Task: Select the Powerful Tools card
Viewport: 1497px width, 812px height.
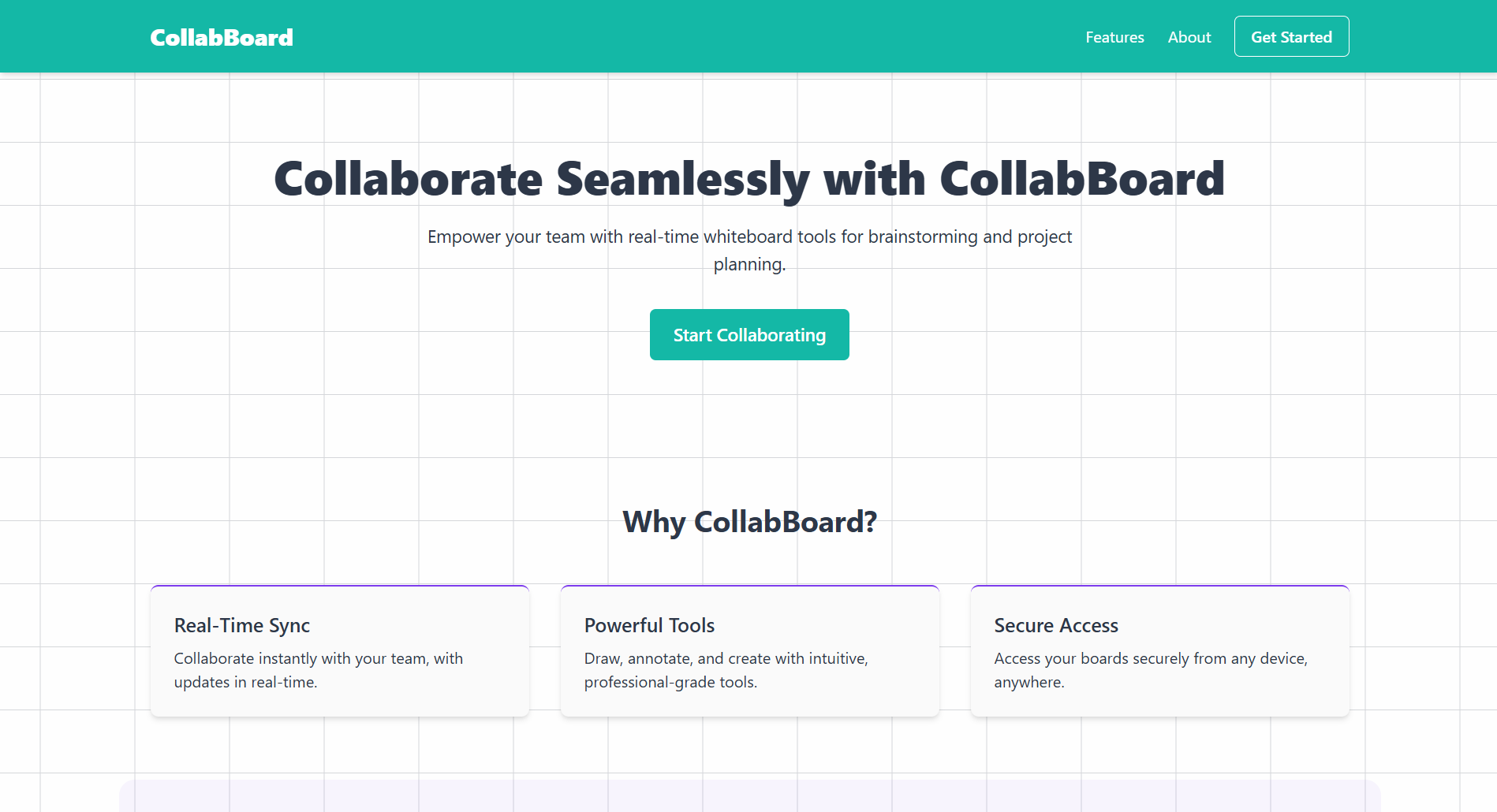Action: 749,650
